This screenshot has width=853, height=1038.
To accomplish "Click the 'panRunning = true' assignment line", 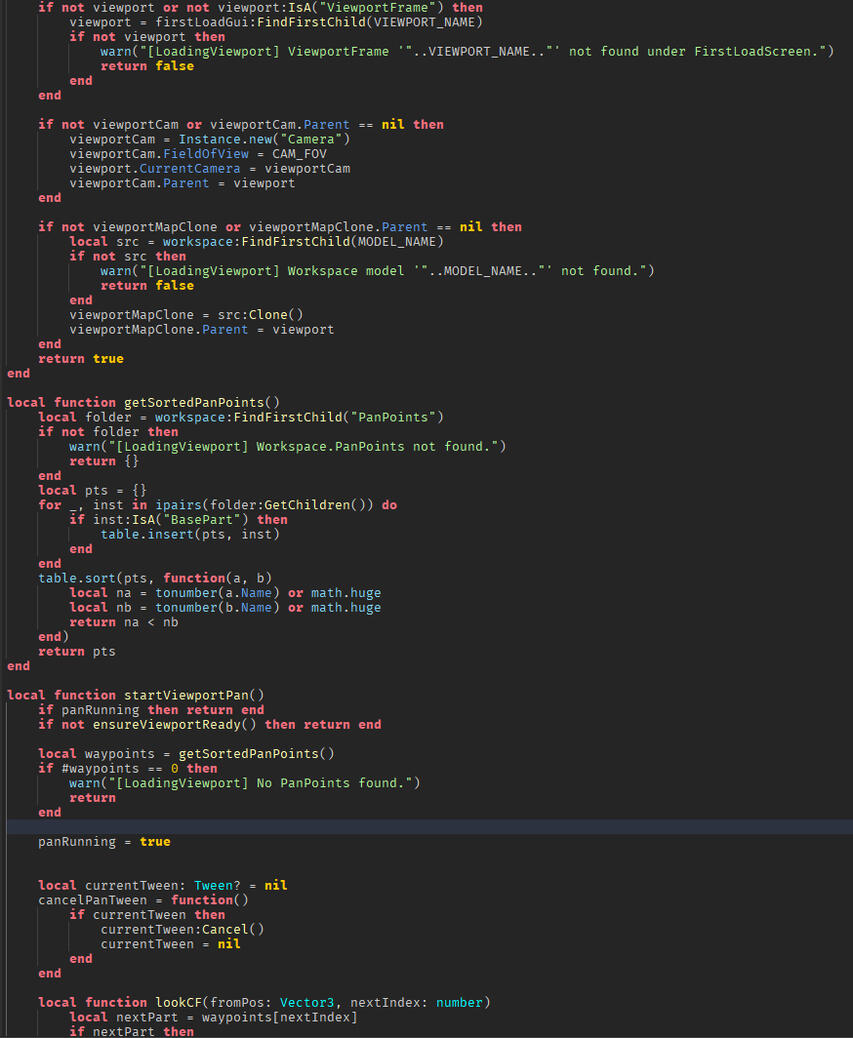I will tap(104, 842).
